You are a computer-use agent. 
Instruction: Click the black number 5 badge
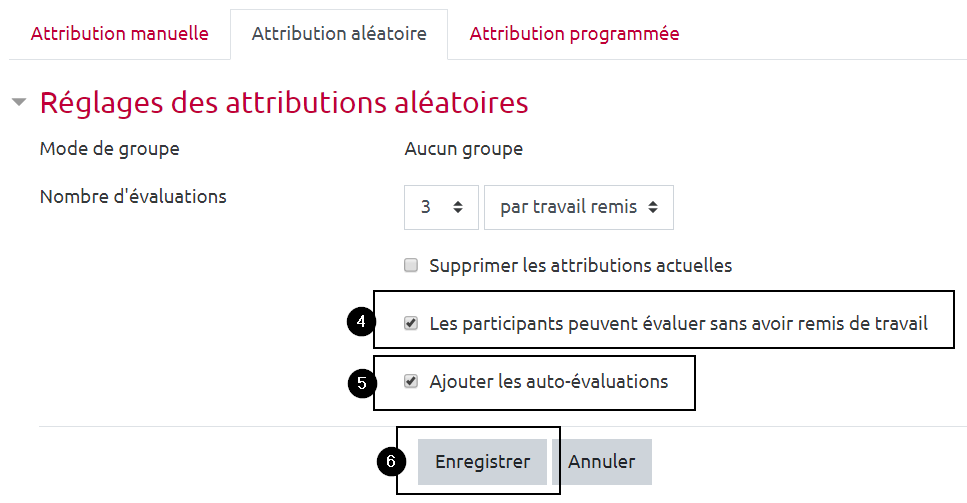click(x=360, y=382)
